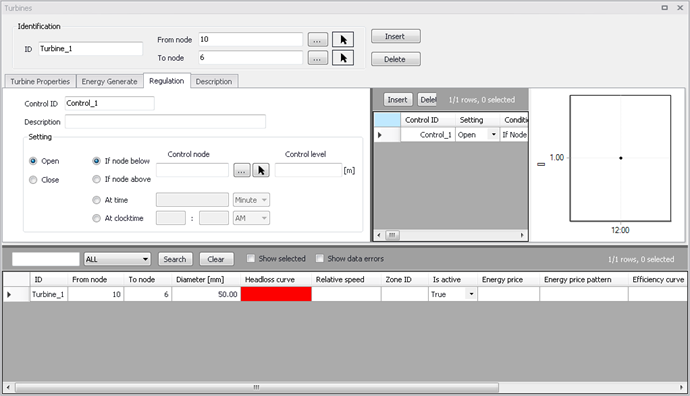Image resolution: width=690 pixels, height=396 pixels.
Task: Click the control Description input field
Action: click(x=165, y=121)
